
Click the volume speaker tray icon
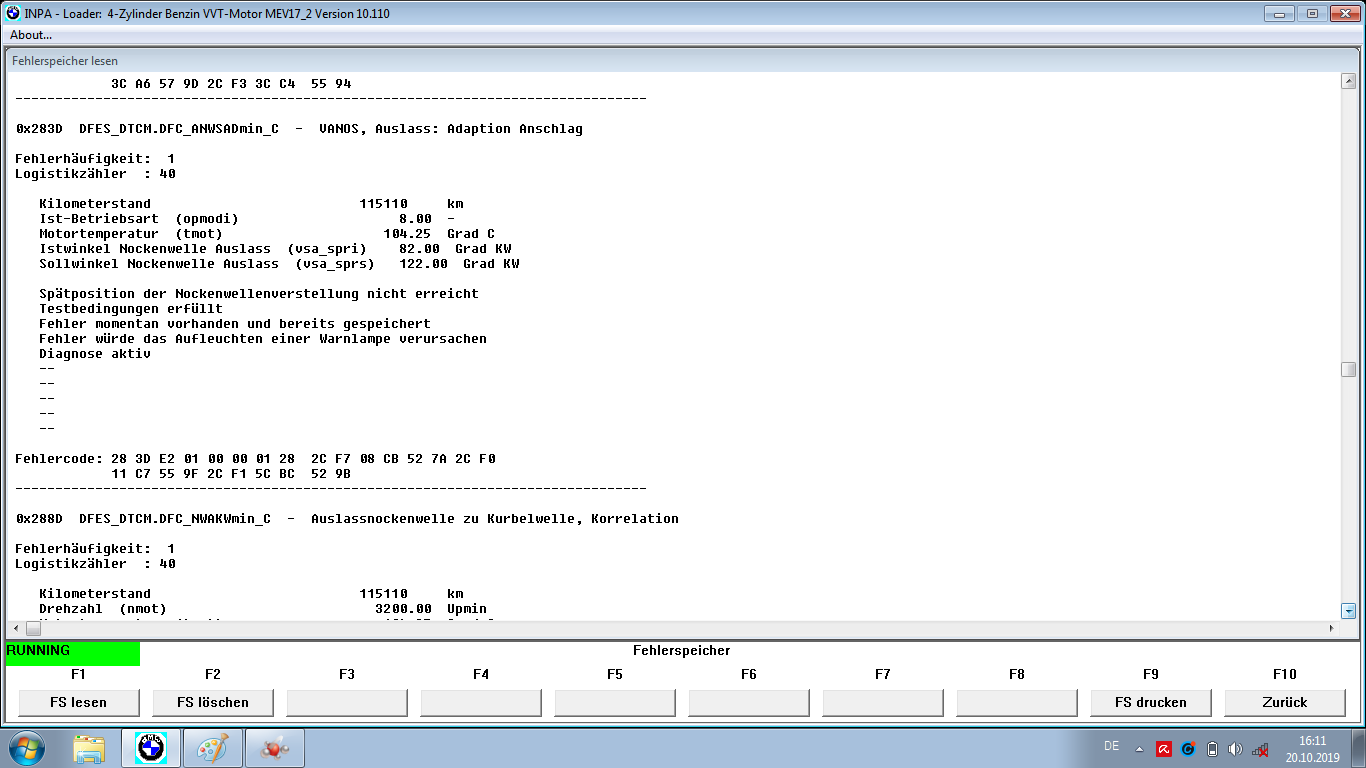pyautogui.click(x=1236, y=749)
